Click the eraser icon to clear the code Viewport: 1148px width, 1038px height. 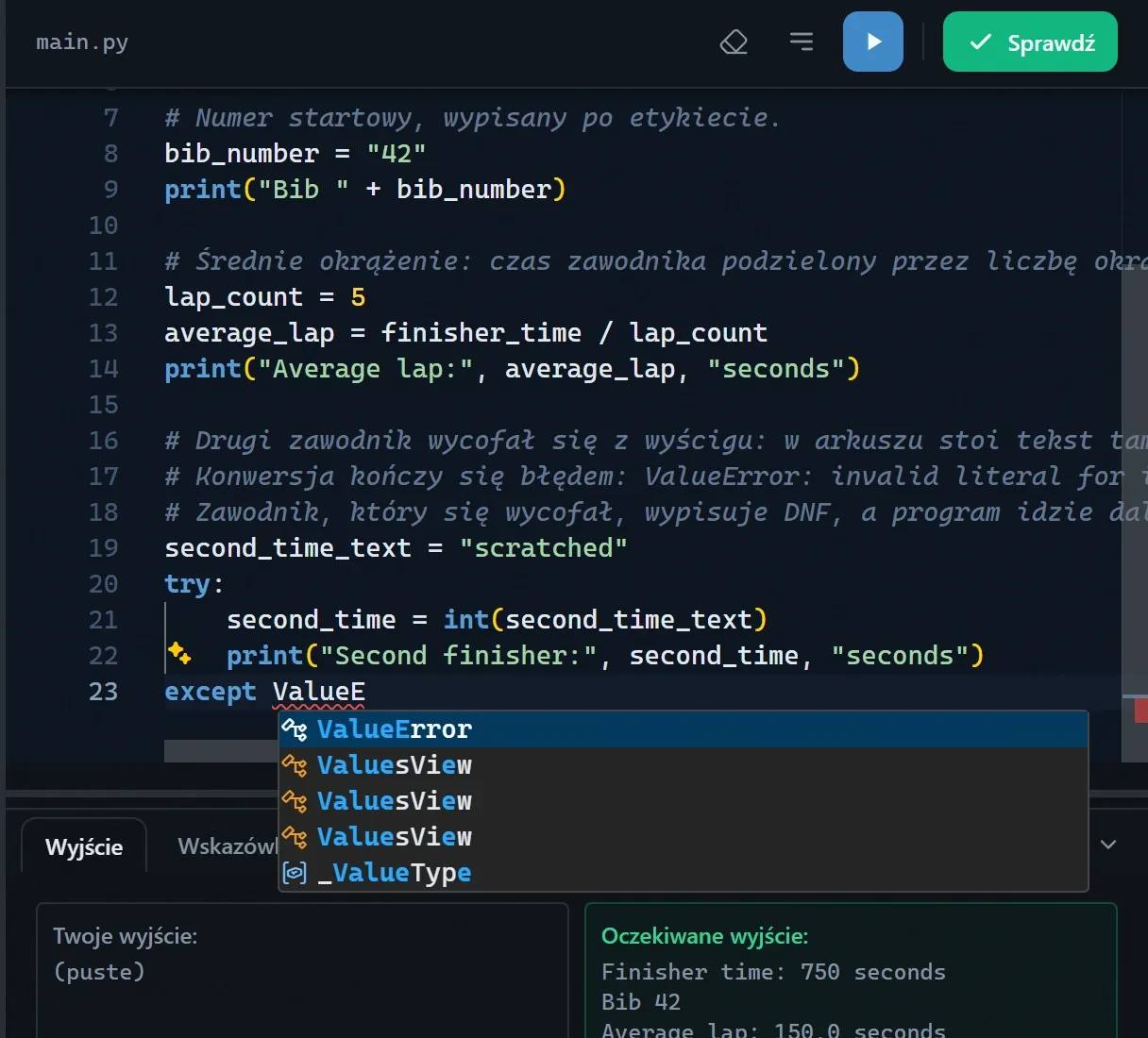[x=734, y=42]
